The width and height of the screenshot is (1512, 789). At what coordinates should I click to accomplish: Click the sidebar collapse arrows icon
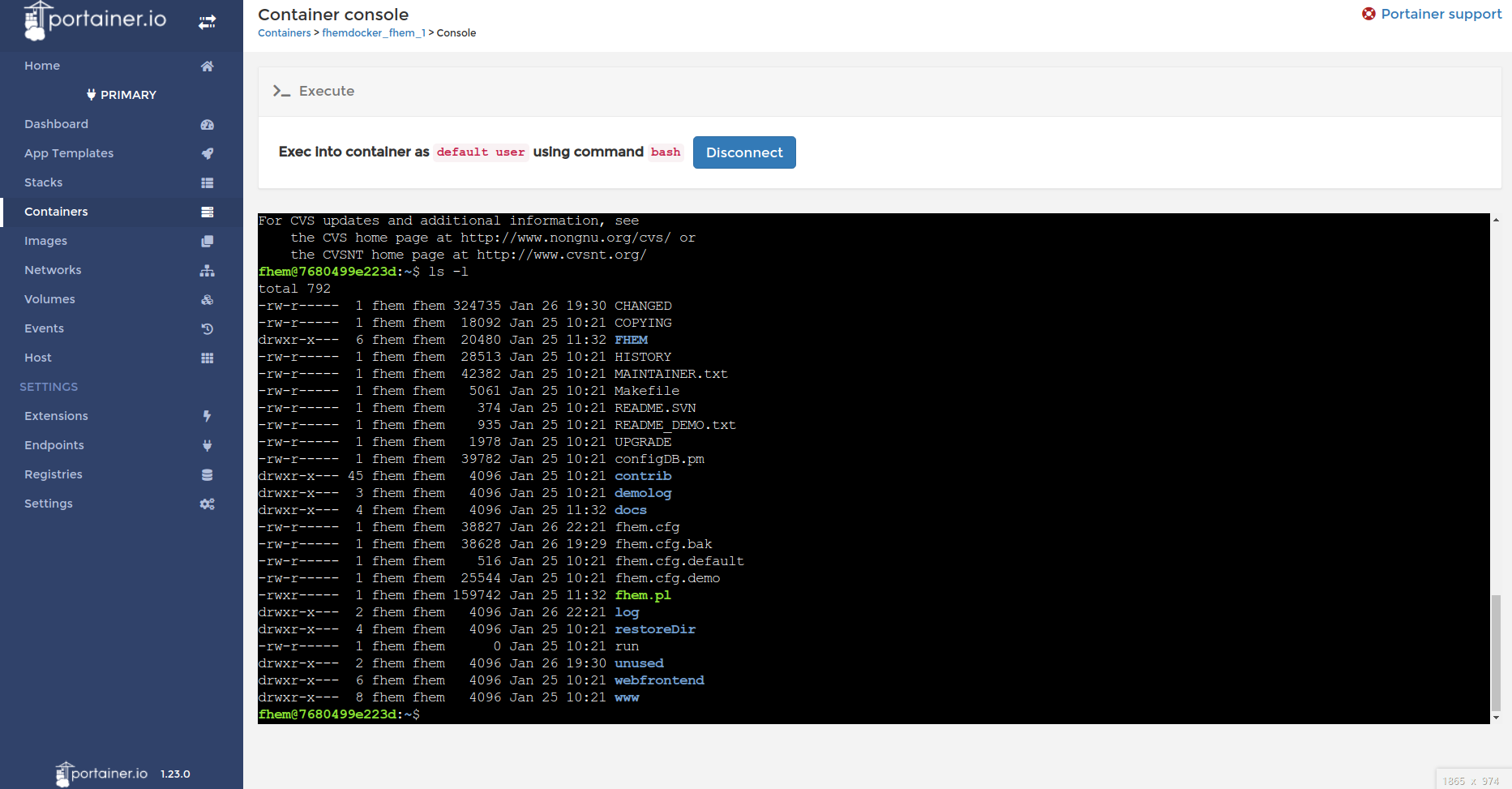coord(208,22)
